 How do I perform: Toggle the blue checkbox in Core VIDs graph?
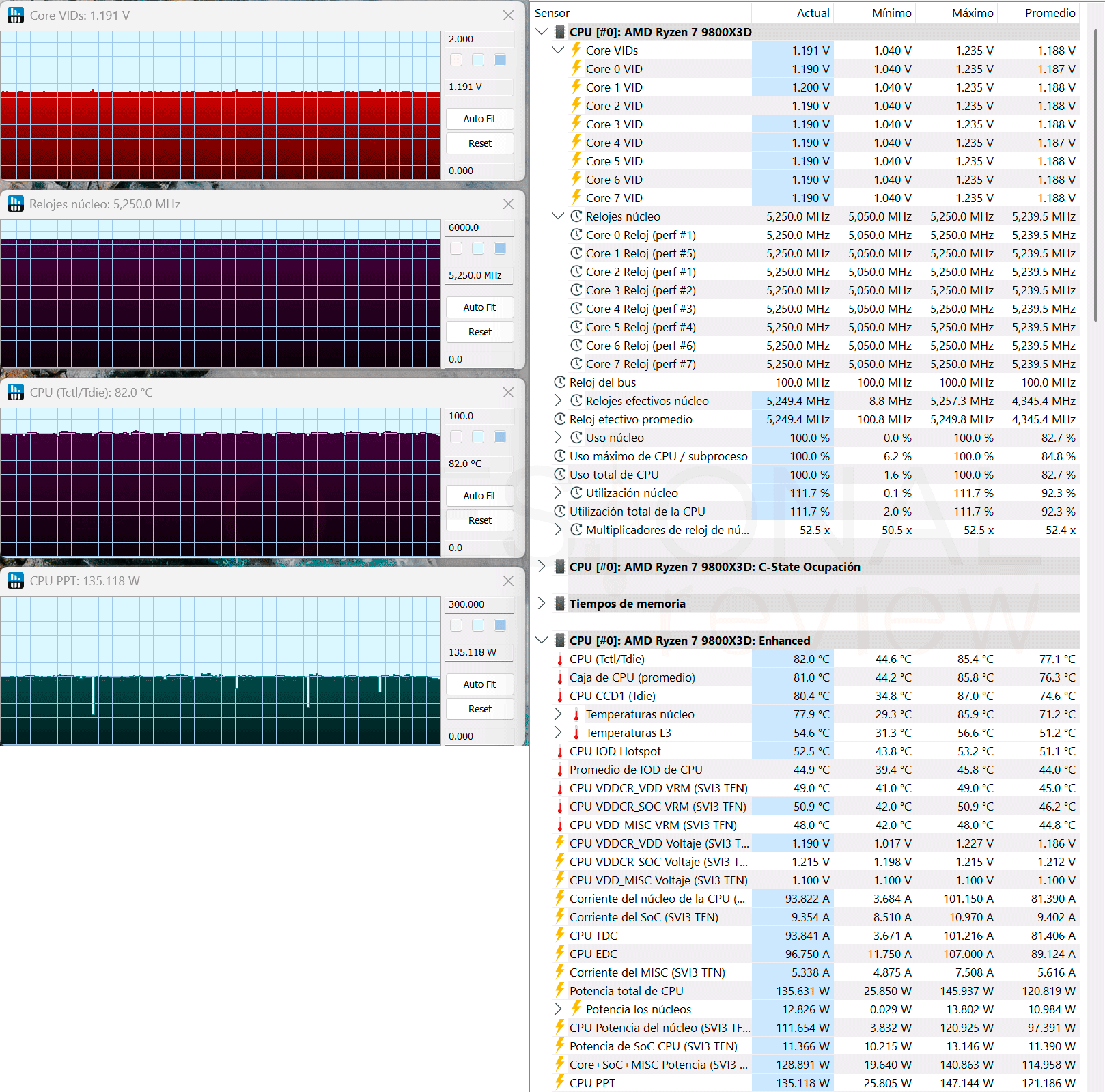click(500, 60)
